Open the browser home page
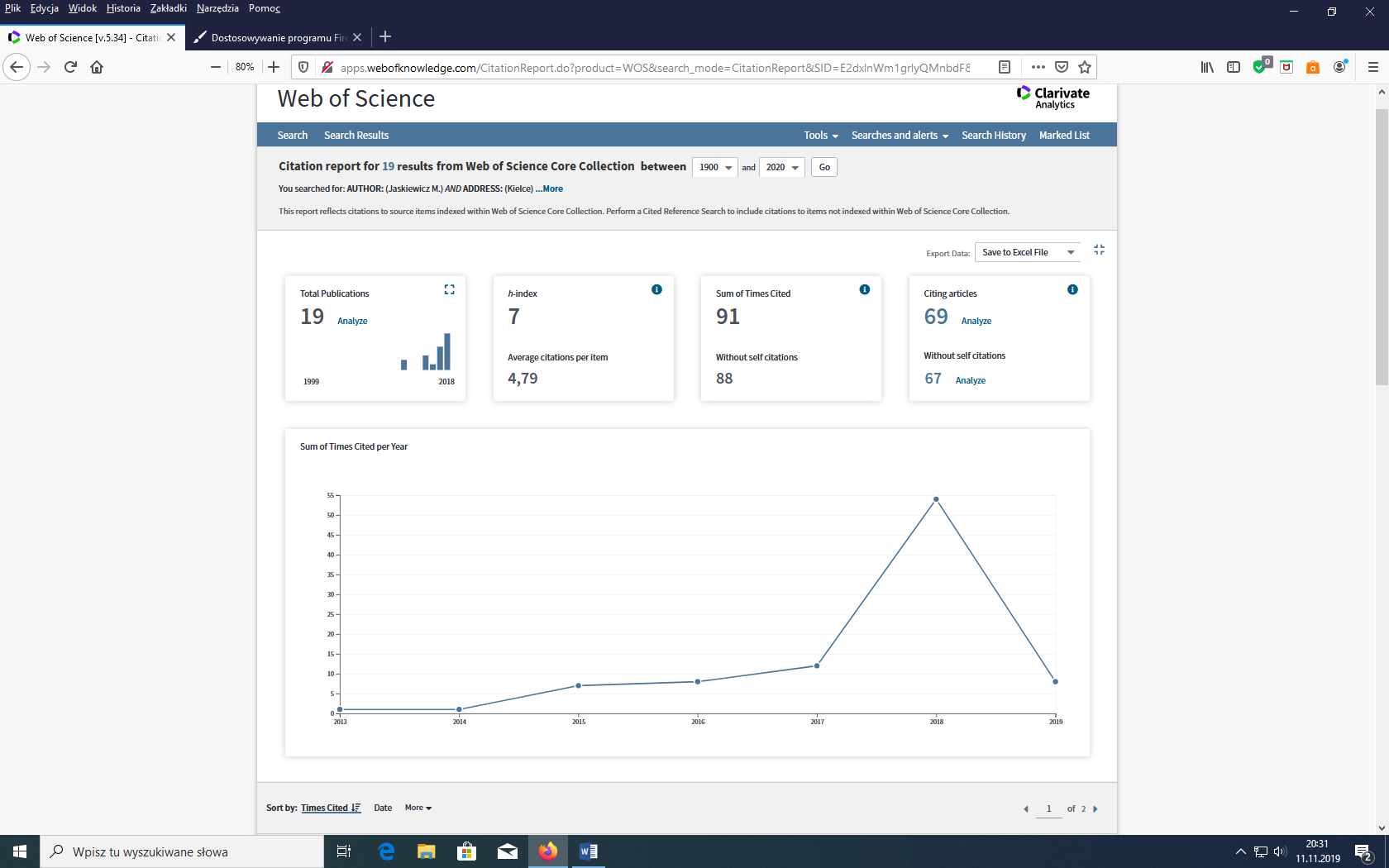Screen dimensions: 1389x868 tap(97, 67)
